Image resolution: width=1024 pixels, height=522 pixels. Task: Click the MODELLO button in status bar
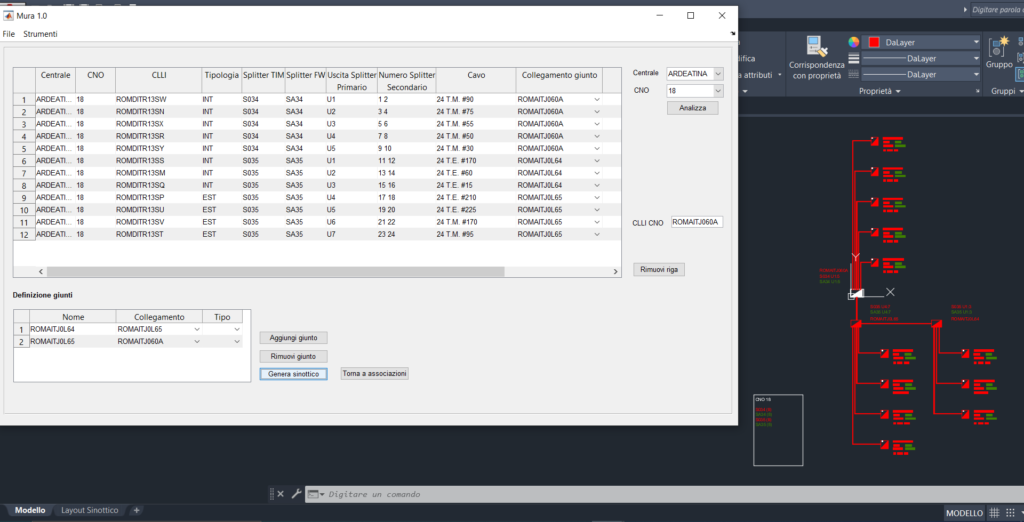pos(964,513)
